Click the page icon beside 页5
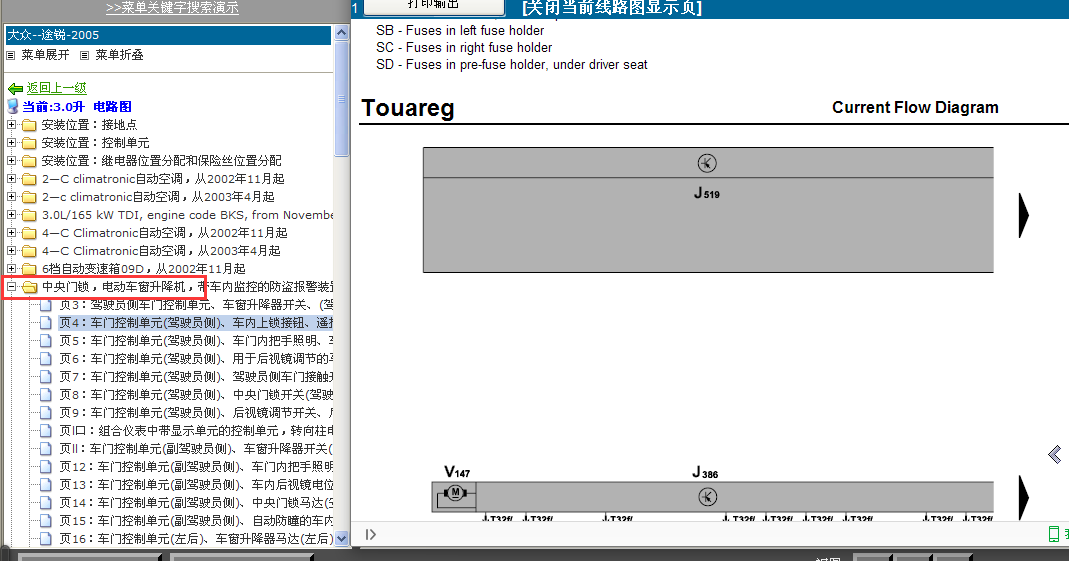The height and width of the screenshot is (561, 1069). click(x=46, y=341)
